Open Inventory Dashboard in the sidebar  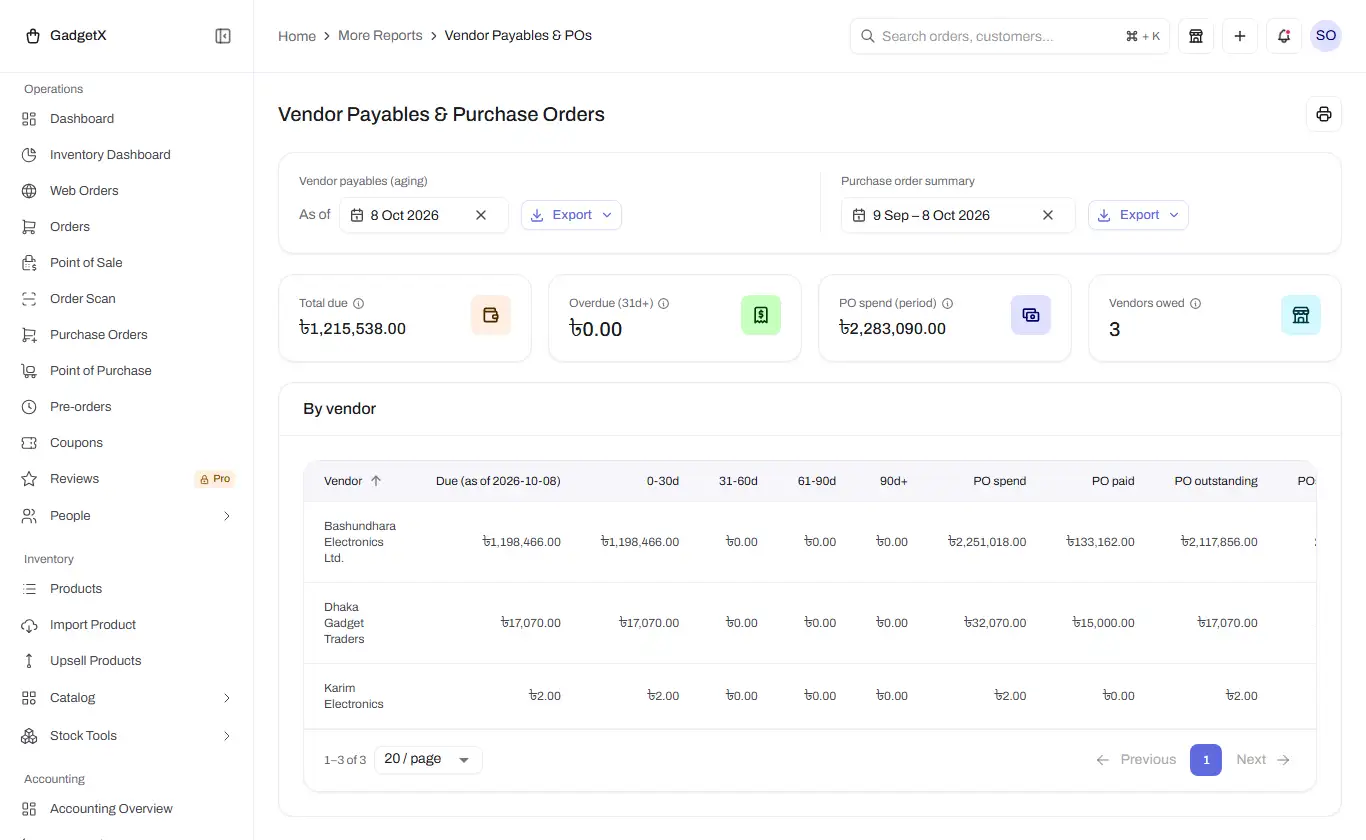127,155
